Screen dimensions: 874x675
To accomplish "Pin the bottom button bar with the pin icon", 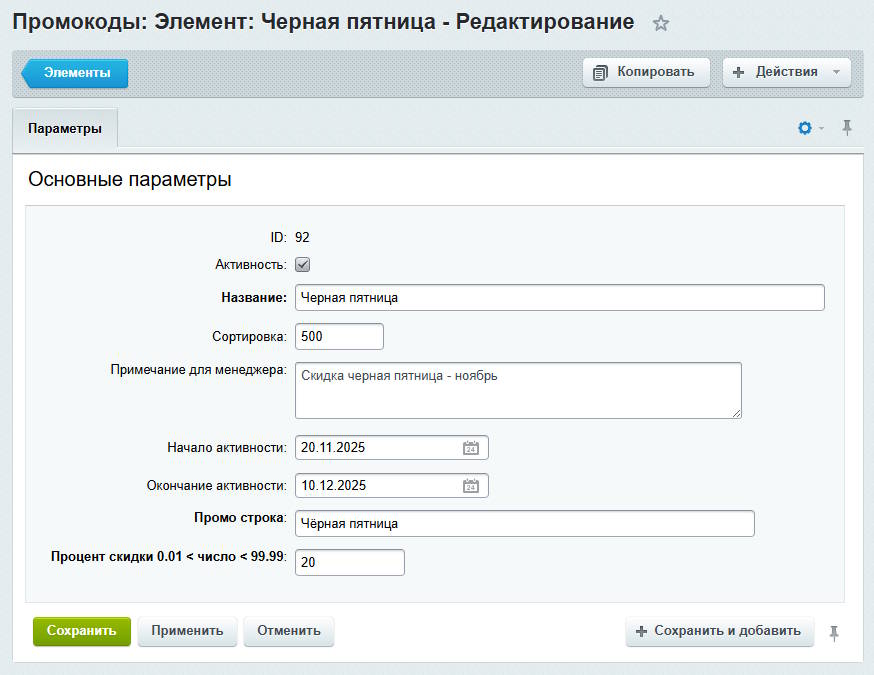I will tap(835, 632).
